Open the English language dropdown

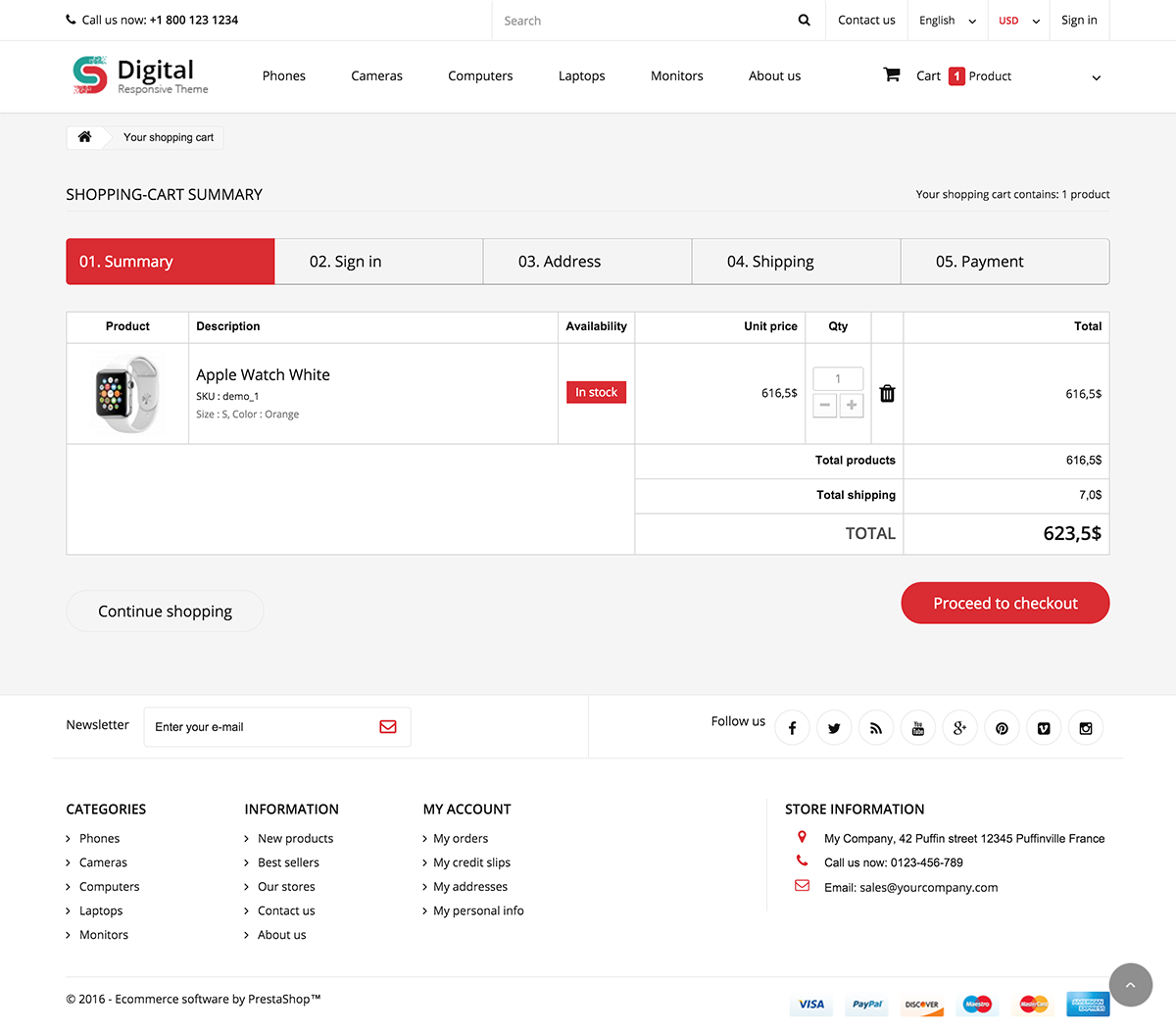tap(947, 21)
